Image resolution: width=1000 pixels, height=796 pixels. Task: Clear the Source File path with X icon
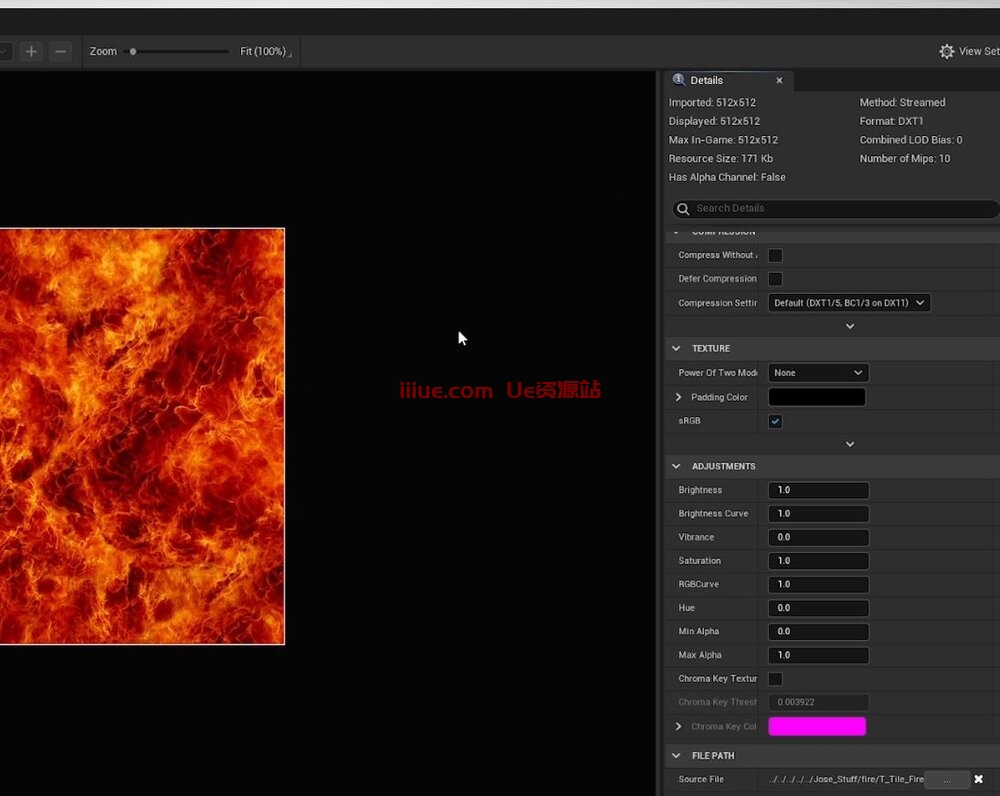[978, 779]
